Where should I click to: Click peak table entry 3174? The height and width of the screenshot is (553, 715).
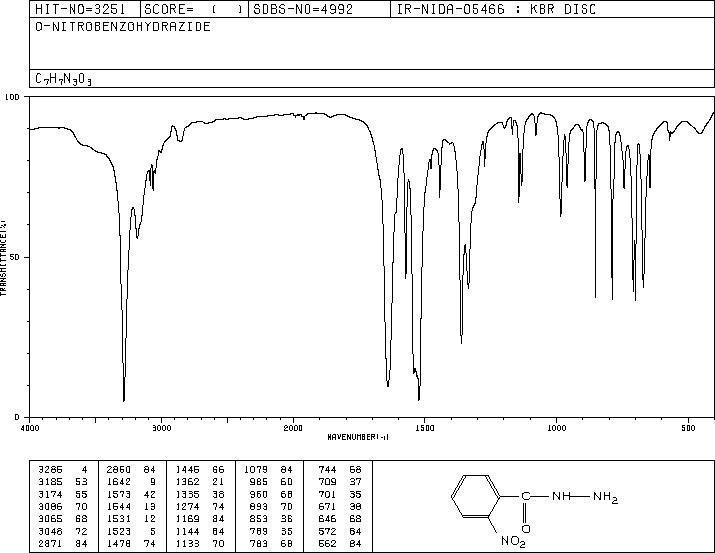click(51, 494)
